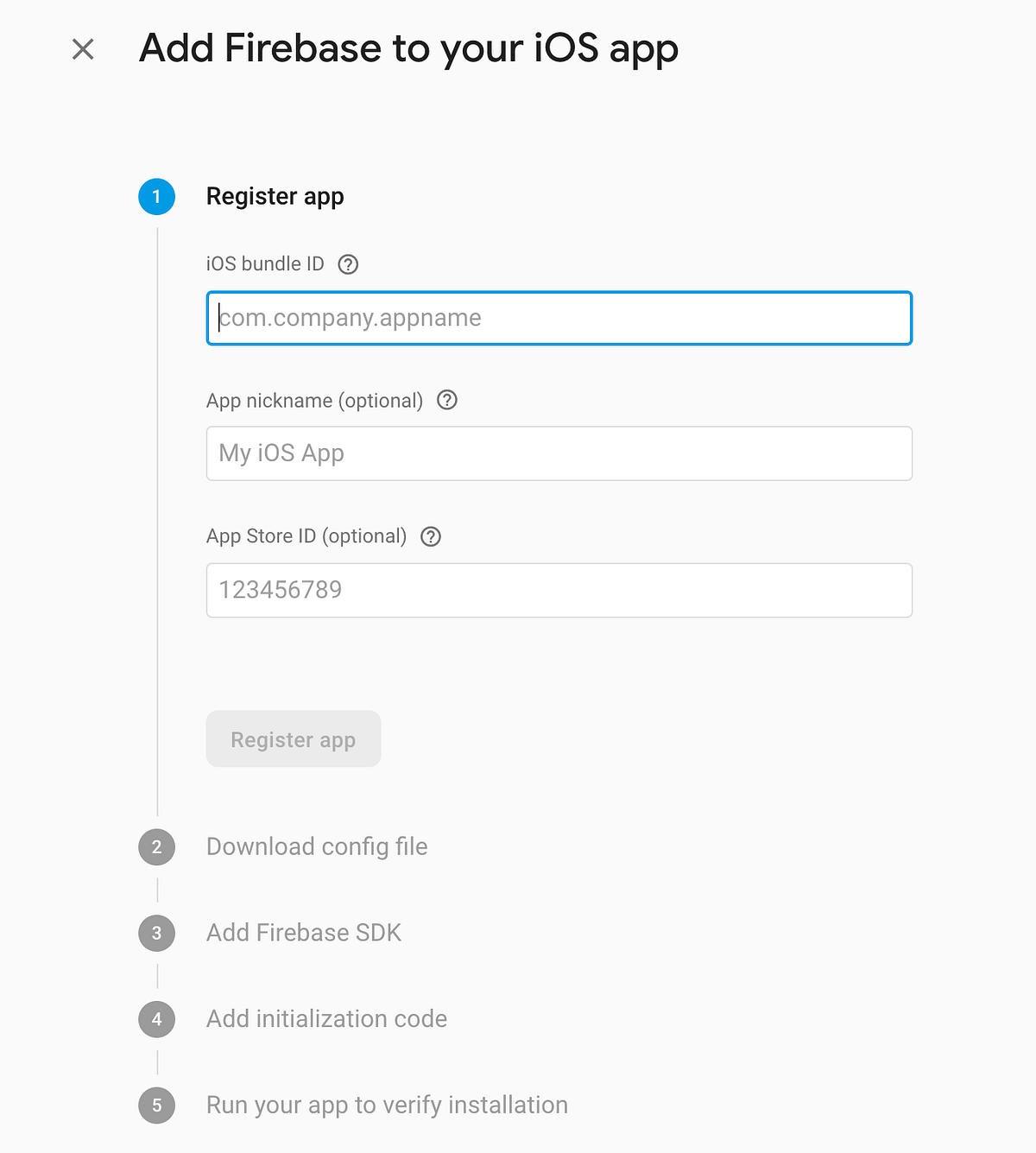This screenshot has width=1036, height=1153.
Task: Click the step 4 numbered circle
Action: pyautogui.click(x=156, y=1019)
